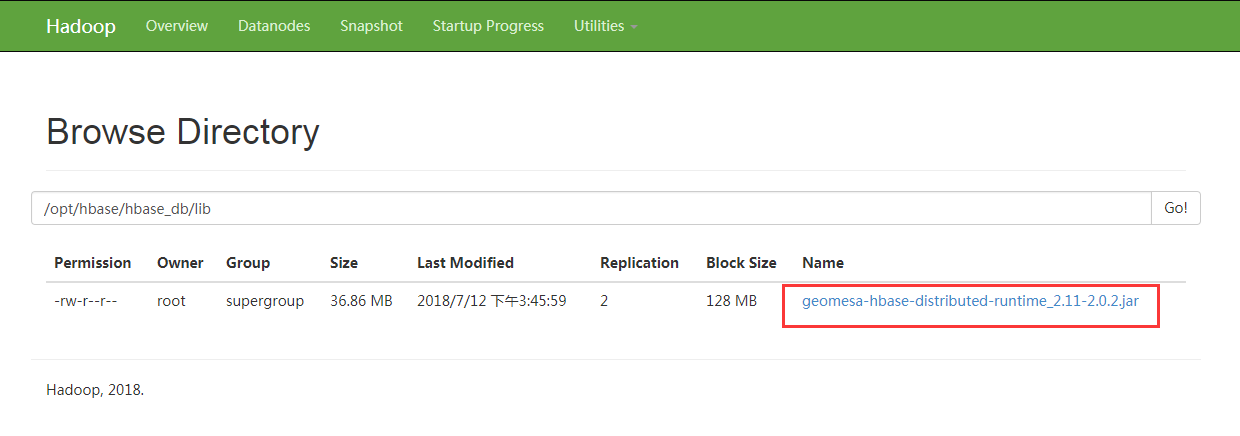Click the Owner column header
This screenshot has width=1240, height=436.
point(180,263)
